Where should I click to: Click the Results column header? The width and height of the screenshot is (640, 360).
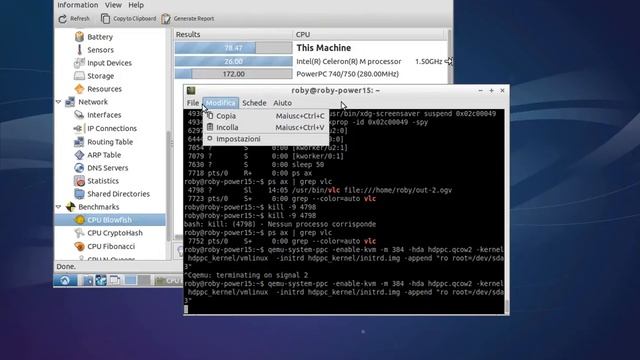233,35
